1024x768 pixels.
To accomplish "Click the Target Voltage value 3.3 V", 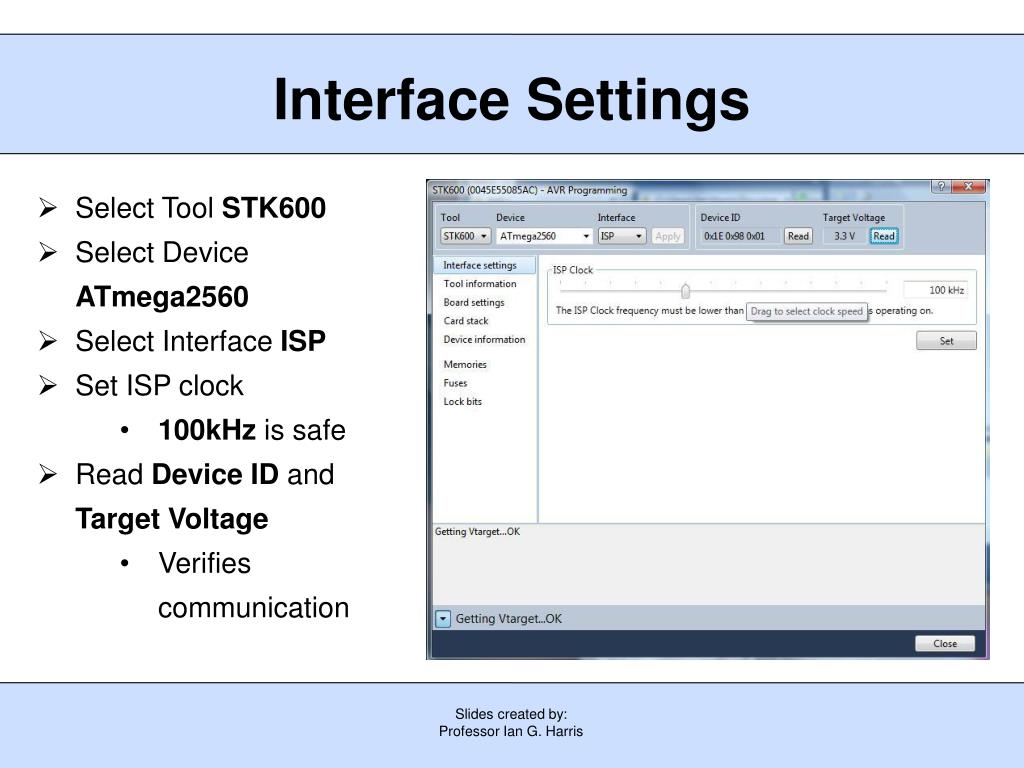I will [844, 236].
